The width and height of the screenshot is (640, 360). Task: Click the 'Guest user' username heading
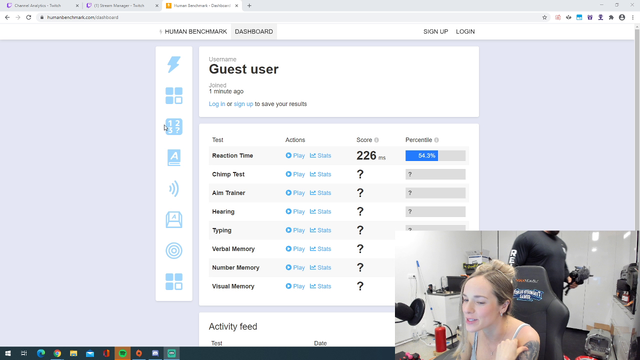[x=244, y=69]
